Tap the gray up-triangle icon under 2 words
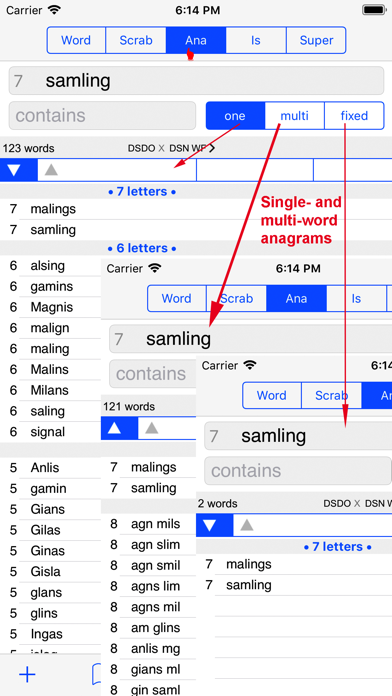This screenshot has height=696, width=392. tap(247, 526)
